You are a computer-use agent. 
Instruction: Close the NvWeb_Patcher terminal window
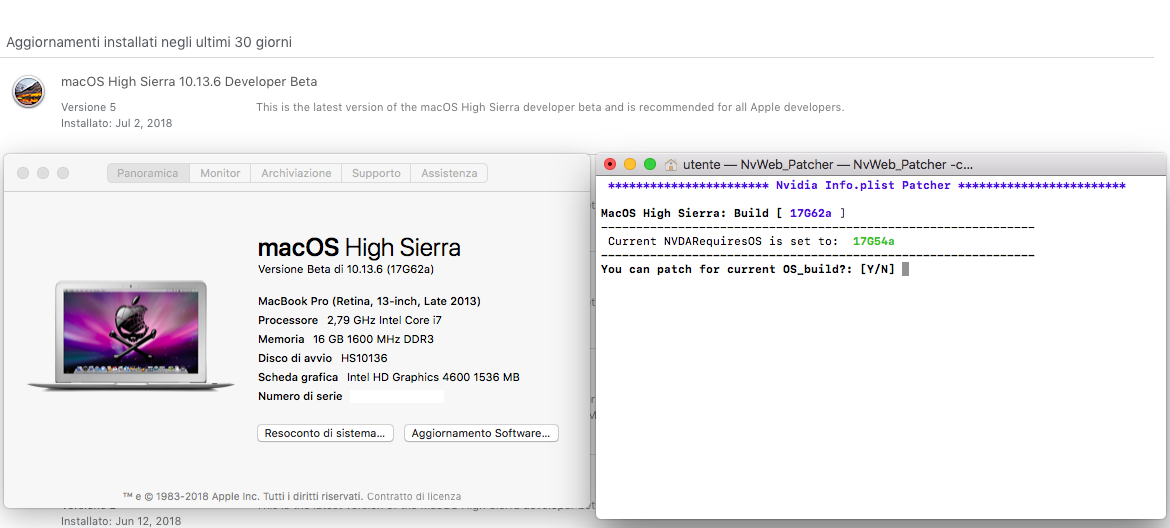(x=610, y=164)
